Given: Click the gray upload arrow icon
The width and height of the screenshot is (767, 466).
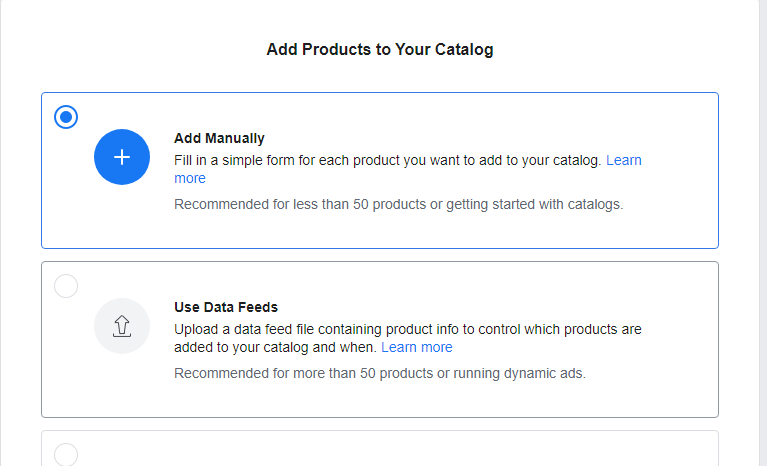Looking at the screenshot, I should click(x=122, y=326).
